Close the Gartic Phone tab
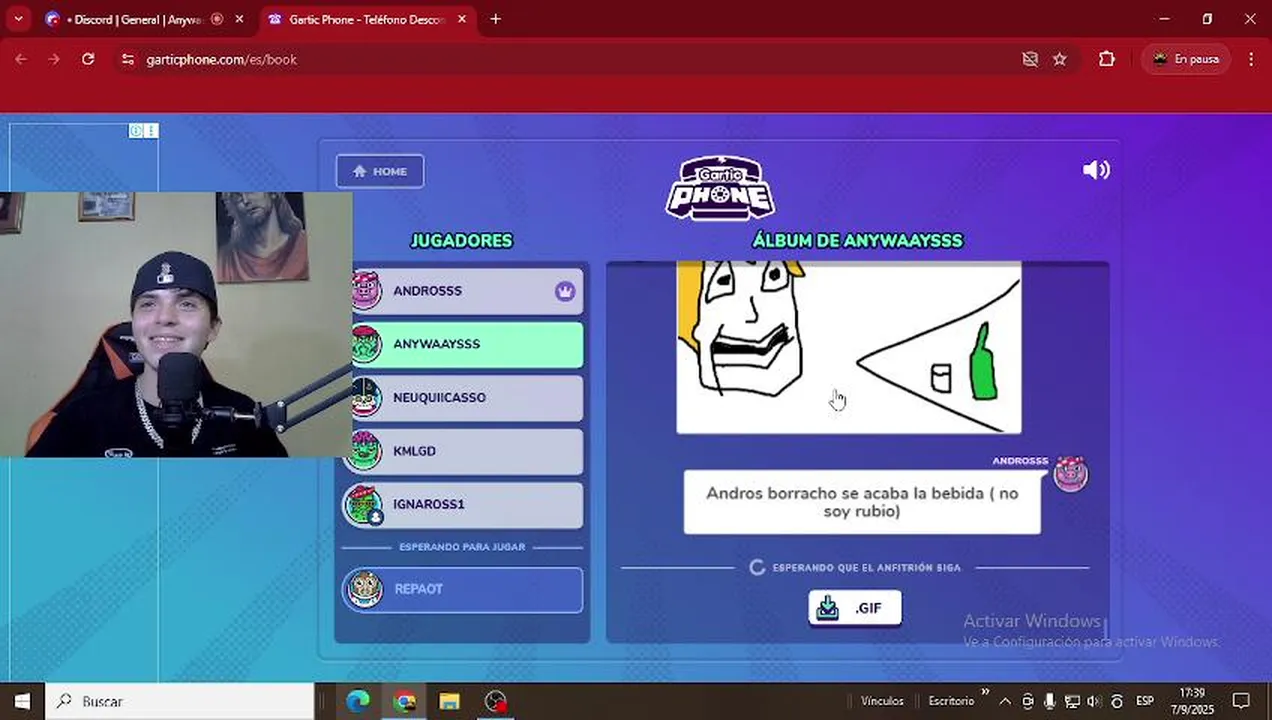The height and width of the screenshot is (720, 1272). (461, 19)
